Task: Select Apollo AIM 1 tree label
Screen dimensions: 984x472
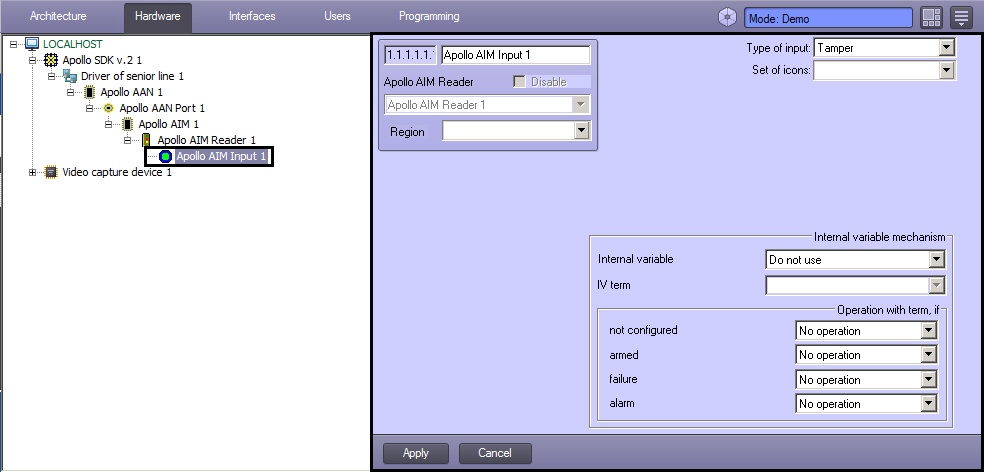Action: (x=168, y=124)
